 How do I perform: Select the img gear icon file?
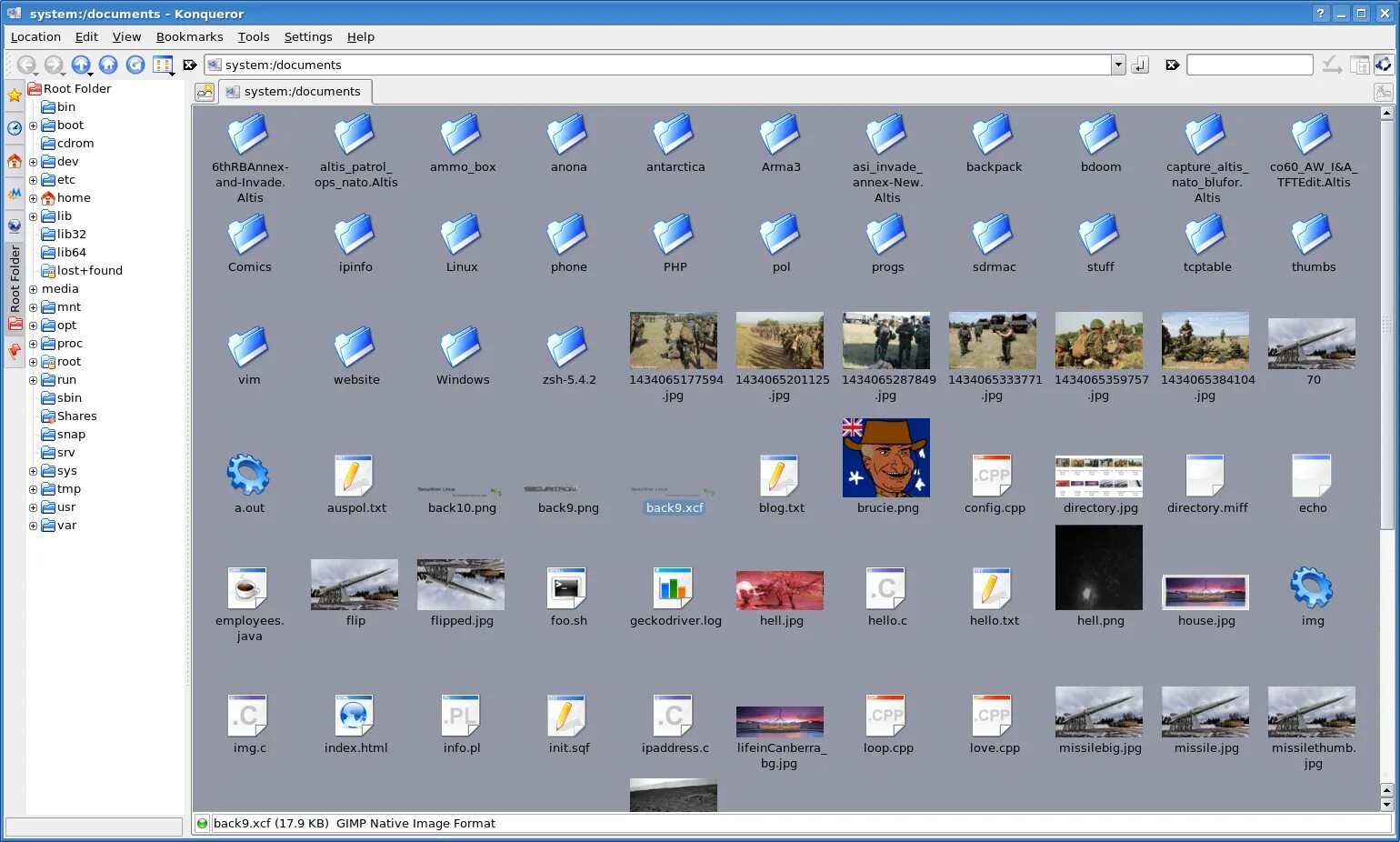coord(1312,587)
